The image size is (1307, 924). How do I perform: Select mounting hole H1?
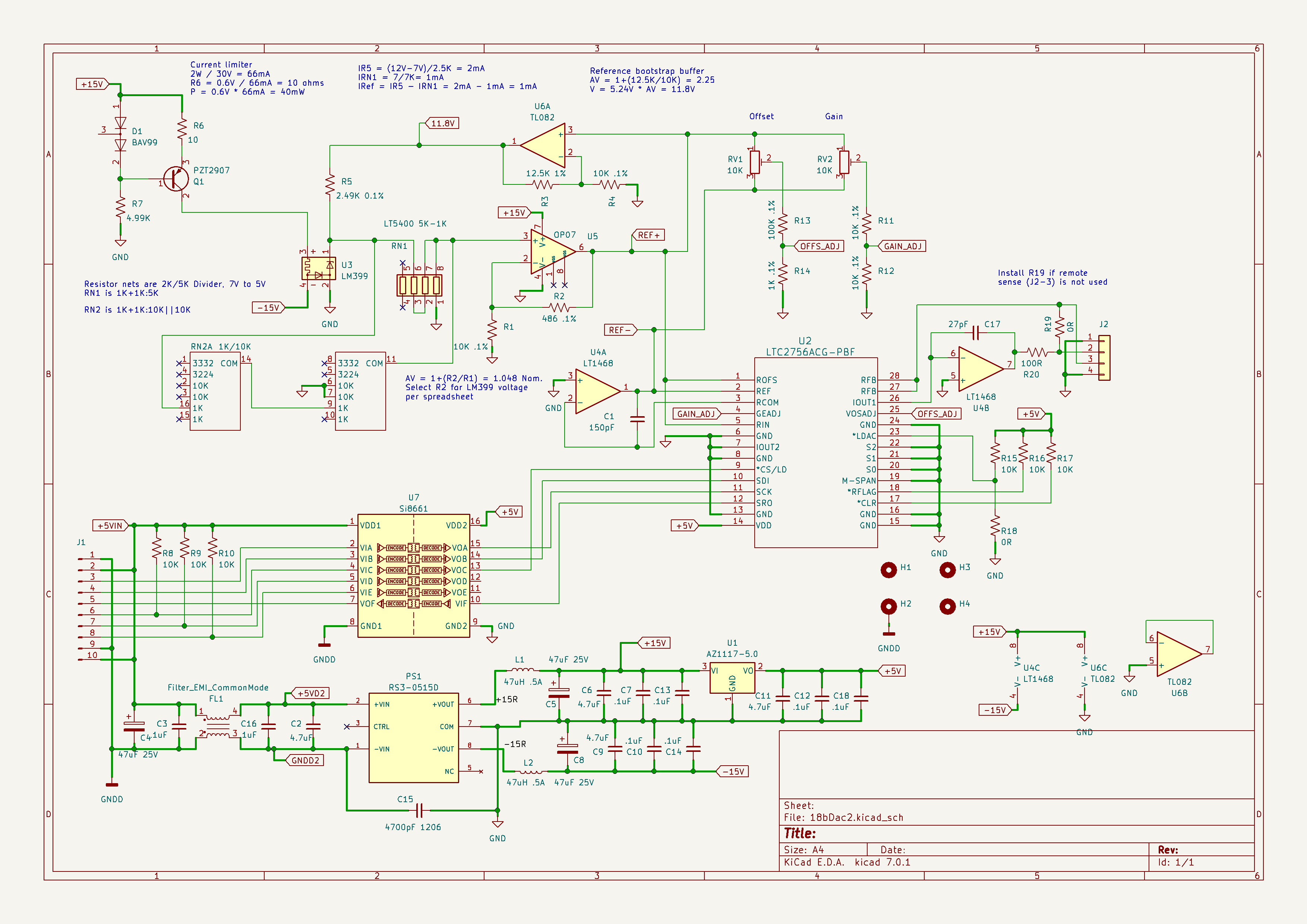click(888, 570)
